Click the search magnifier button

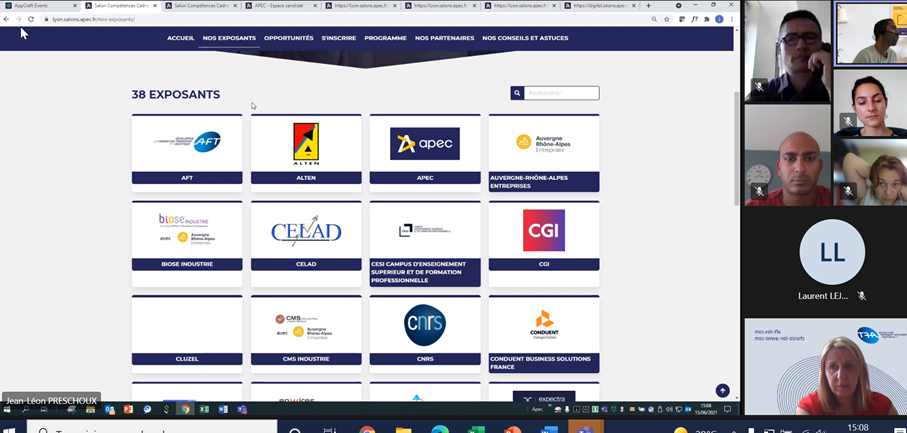tap(517, 93)
